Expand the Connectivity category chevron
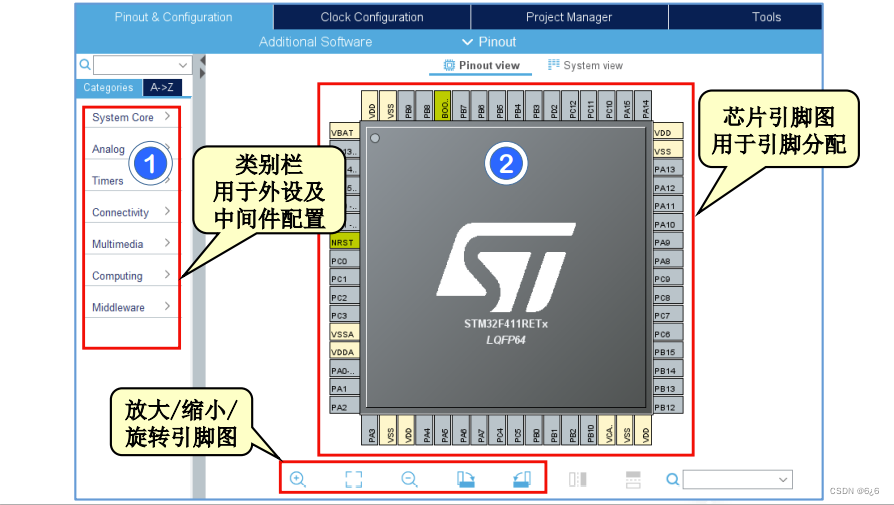 coord(167,211)
